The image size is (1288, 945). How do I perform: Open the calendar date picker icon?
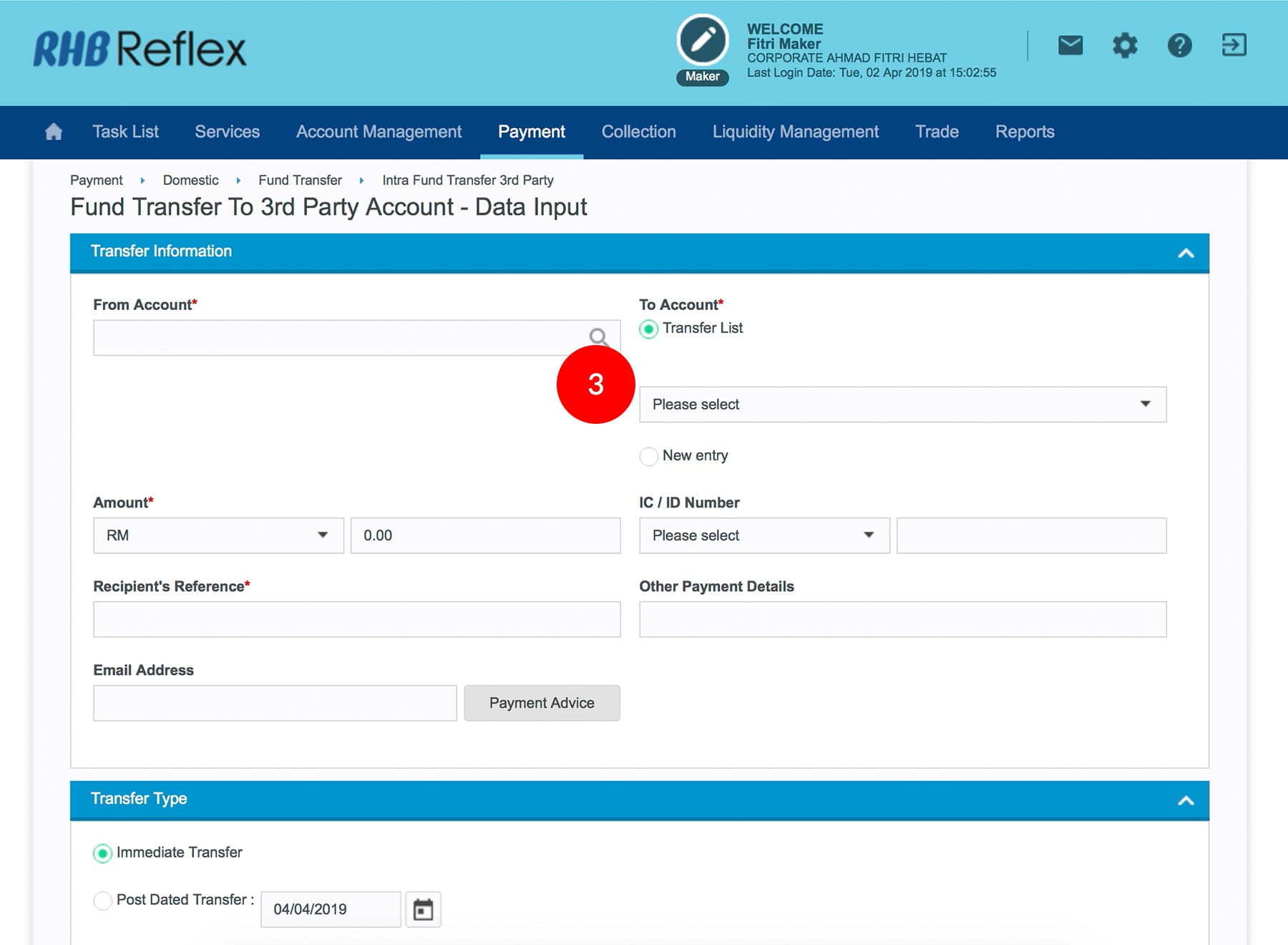[423, 909]
